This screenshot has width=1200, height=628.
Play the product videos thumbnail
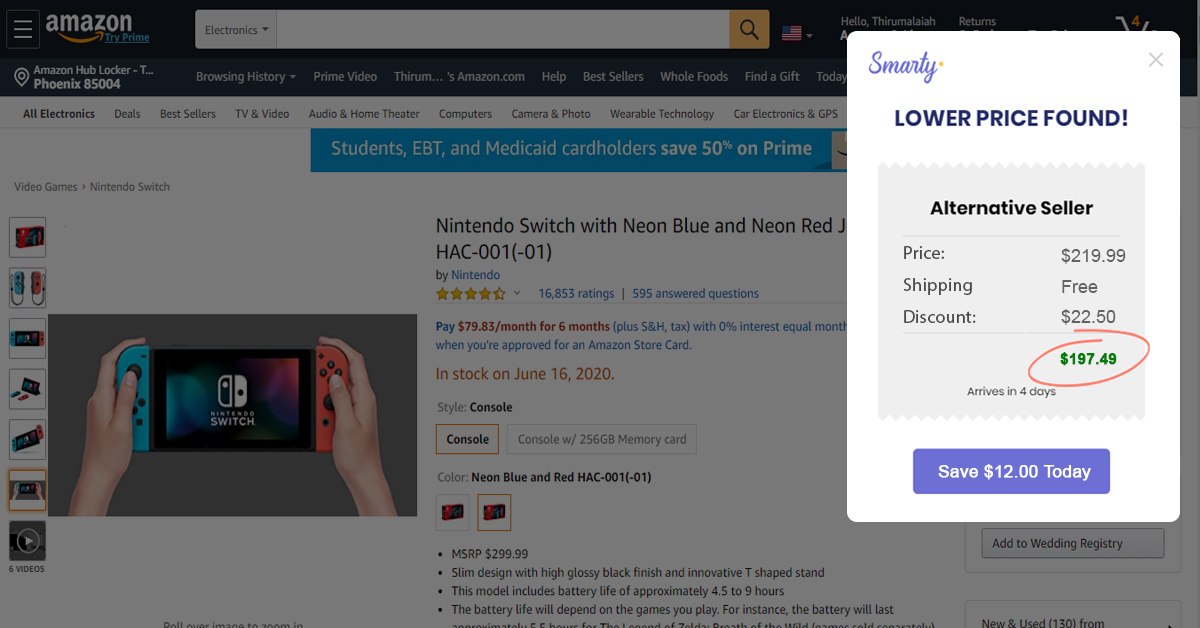click(x=28, y=541)
